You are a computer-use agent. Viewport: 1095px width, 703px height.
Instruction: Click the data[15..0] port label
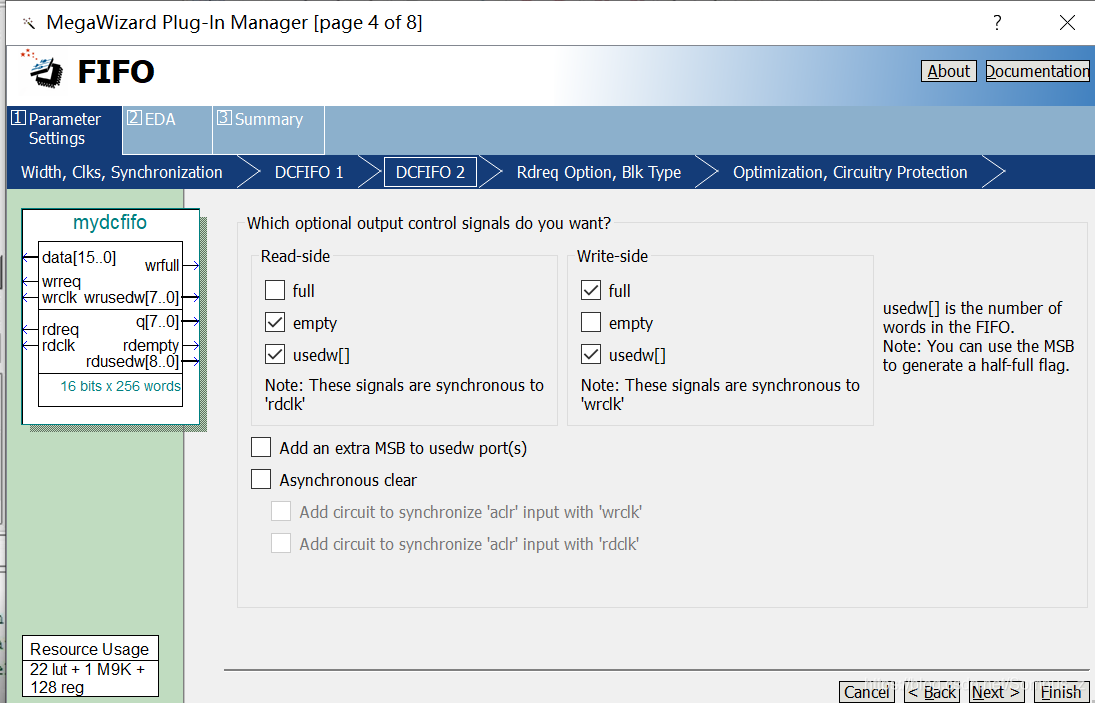coord(79,258)
